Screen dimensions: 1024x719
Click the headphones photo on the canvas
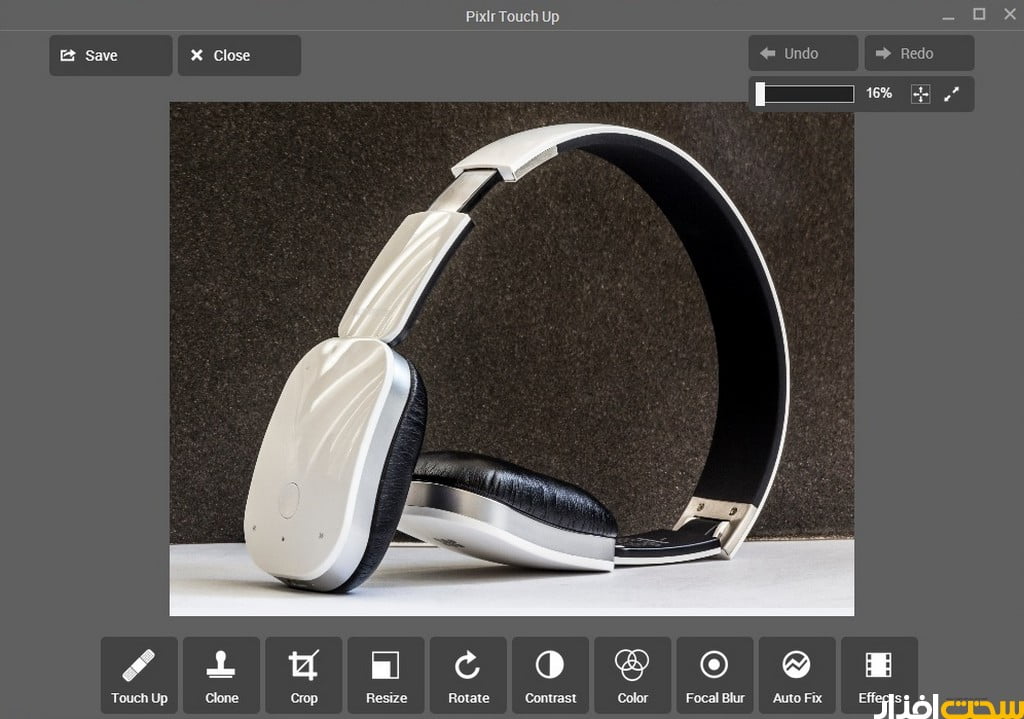click(x=511, y=358)
